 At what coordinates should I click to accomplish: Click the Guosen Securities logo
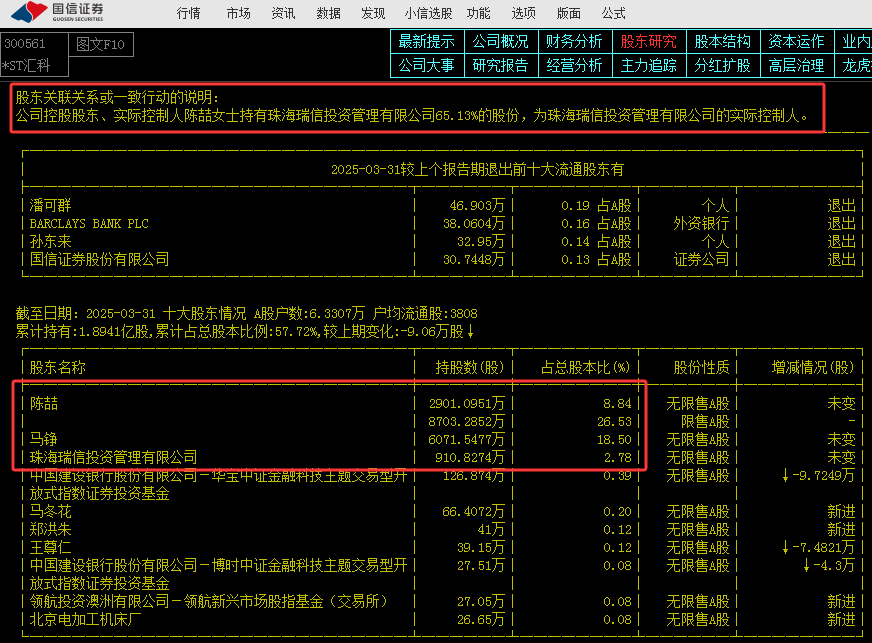click(58, 12)
